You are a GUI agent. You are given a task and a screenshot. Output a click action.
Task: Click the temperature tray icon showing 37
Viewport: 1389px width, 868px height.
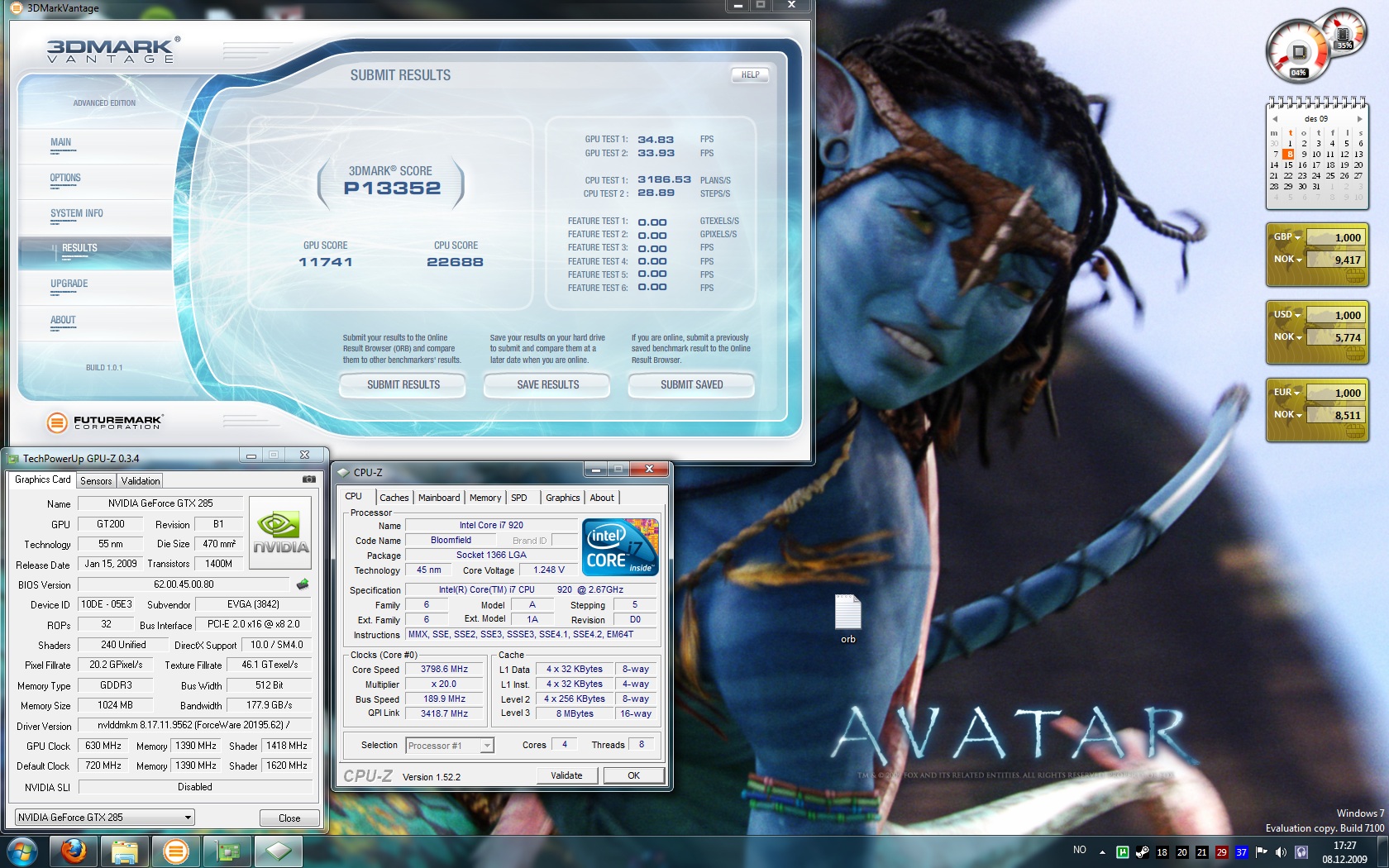coord(1241,852)
